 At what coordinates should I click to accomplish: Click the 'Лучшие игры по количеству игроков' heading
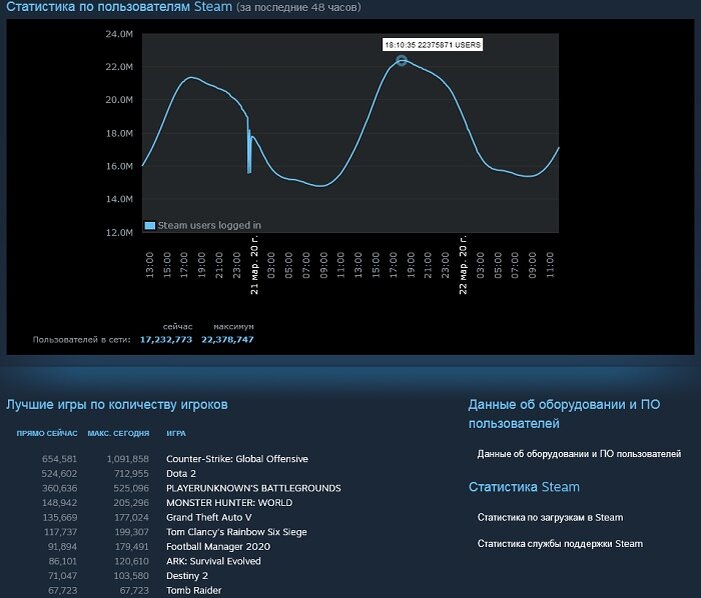117,404
